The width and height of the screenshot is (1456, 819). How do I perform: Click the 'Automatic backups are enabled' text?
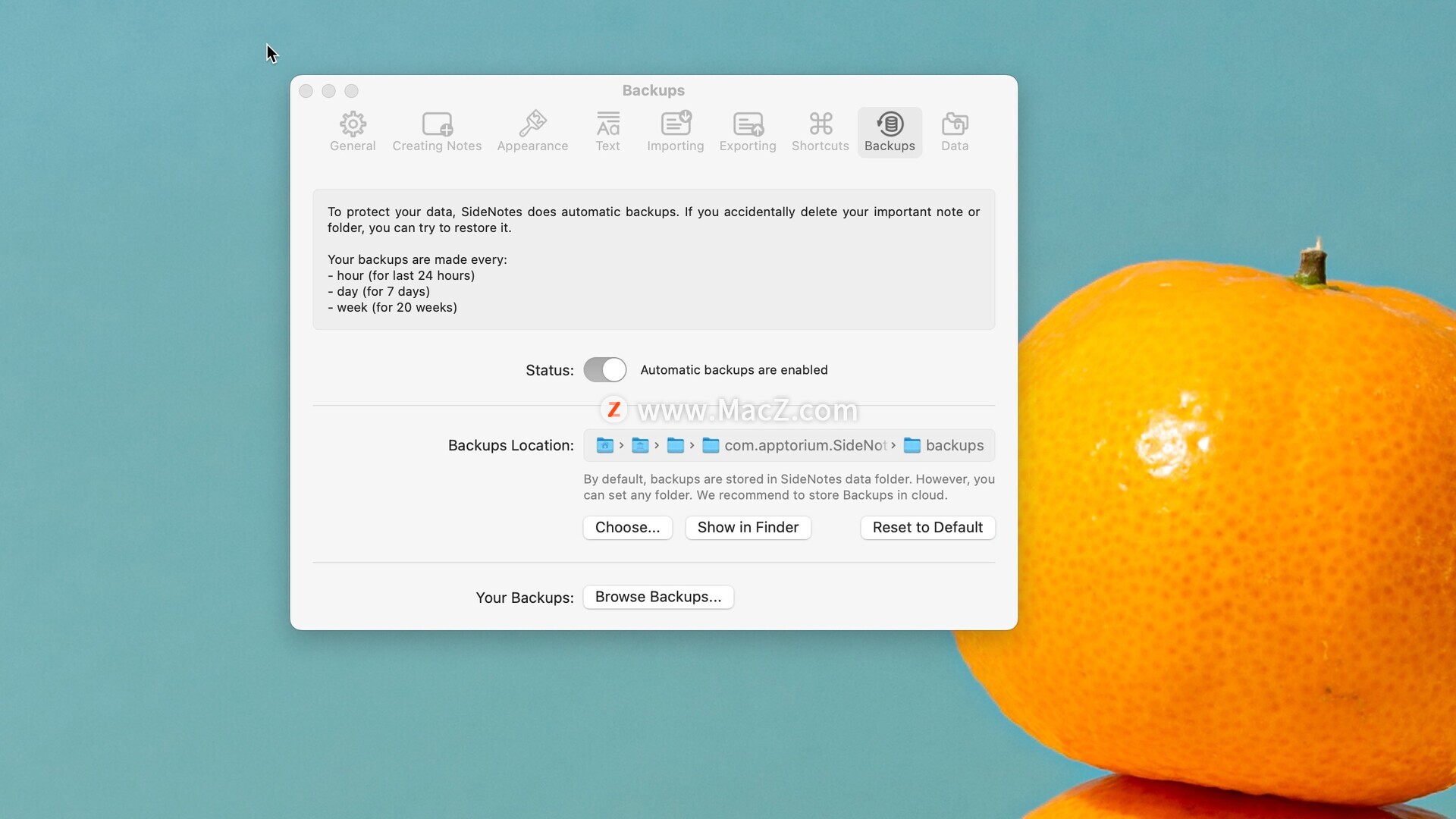coord(734,370)
